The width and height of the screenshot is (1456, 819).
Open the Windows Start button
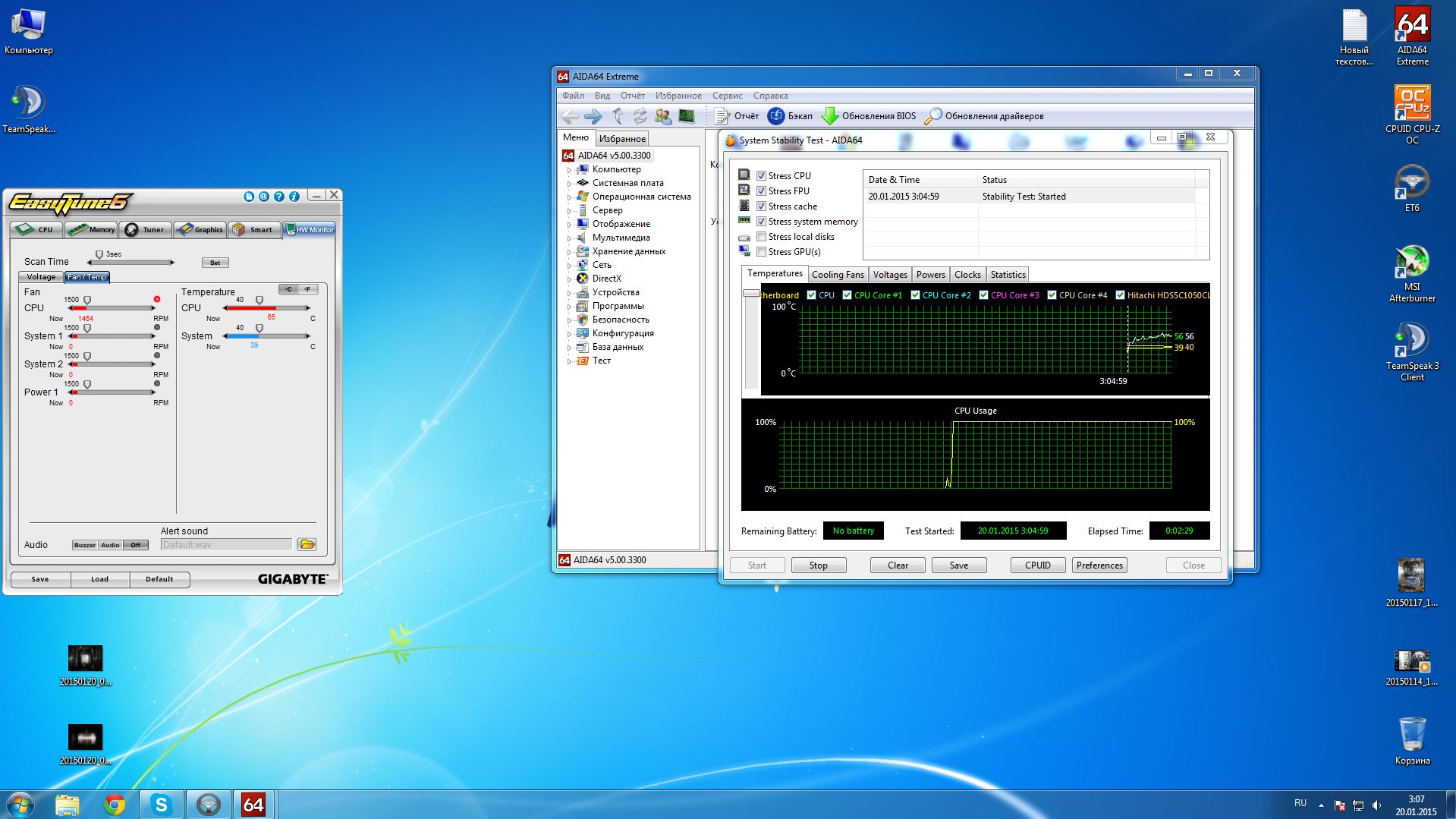[20, 805]
